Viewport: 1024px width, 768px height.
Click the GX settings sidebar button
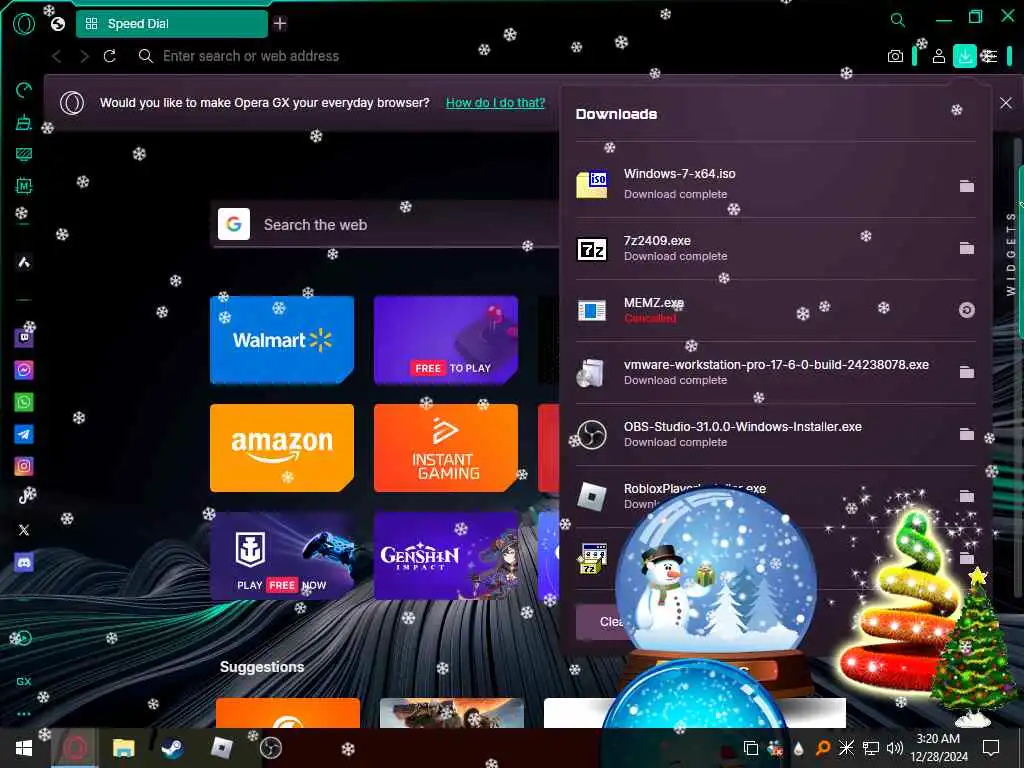point(24,681)
